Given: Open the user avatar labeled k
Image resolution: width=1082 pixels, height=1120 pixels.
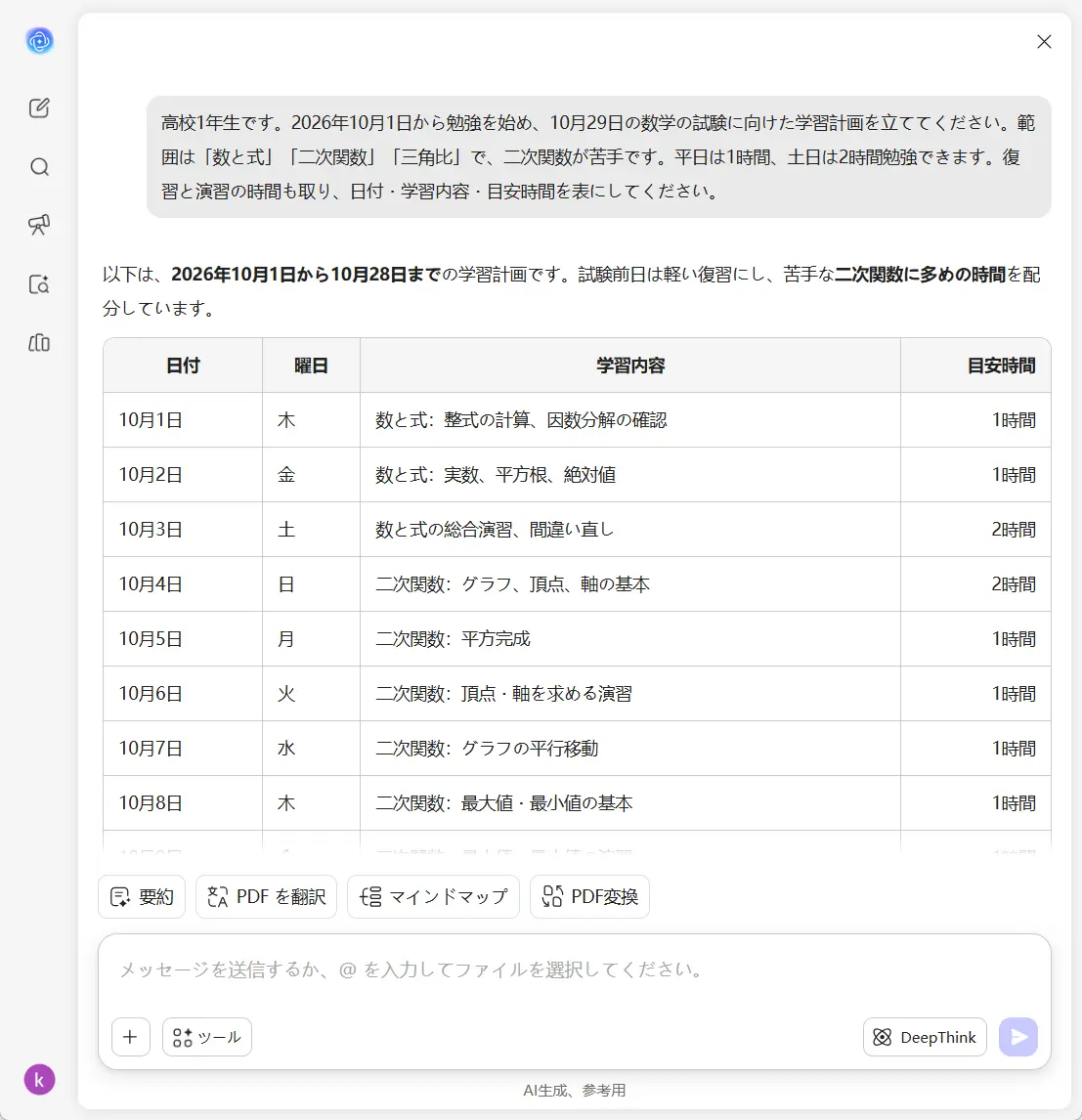Looking at the screenshot, I should [39, 1079].
